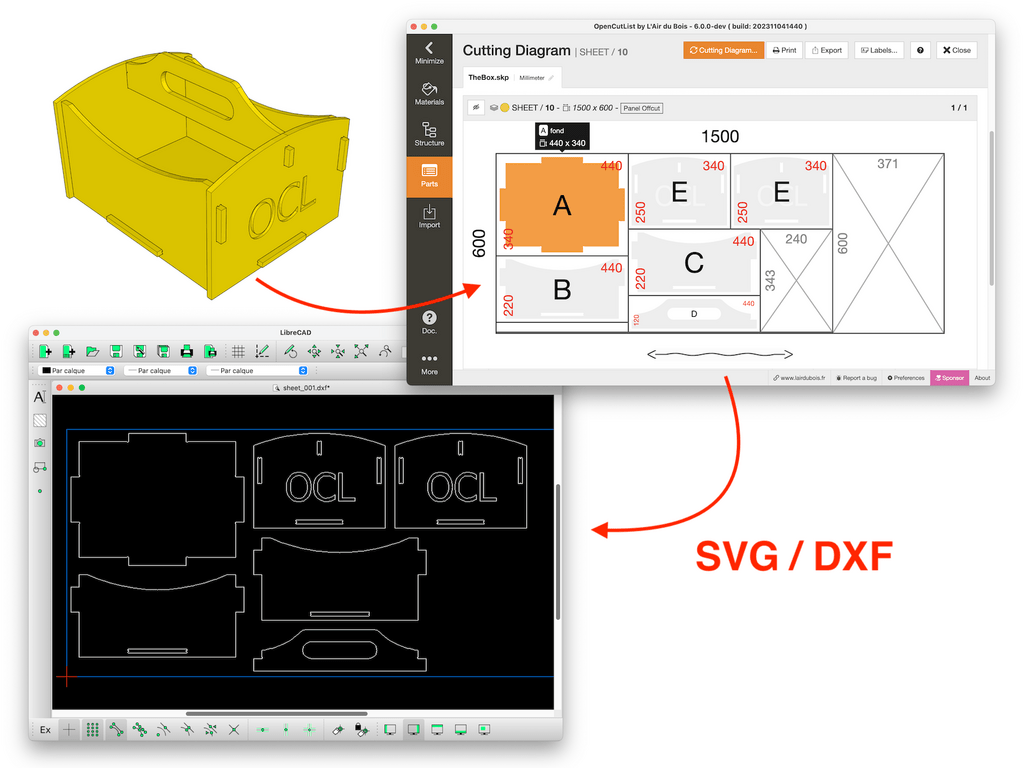The height and width of the screenshot is (768, 1024).
Task: Open the middle line width Par calque dropdown
Action: tap(162, 370)
